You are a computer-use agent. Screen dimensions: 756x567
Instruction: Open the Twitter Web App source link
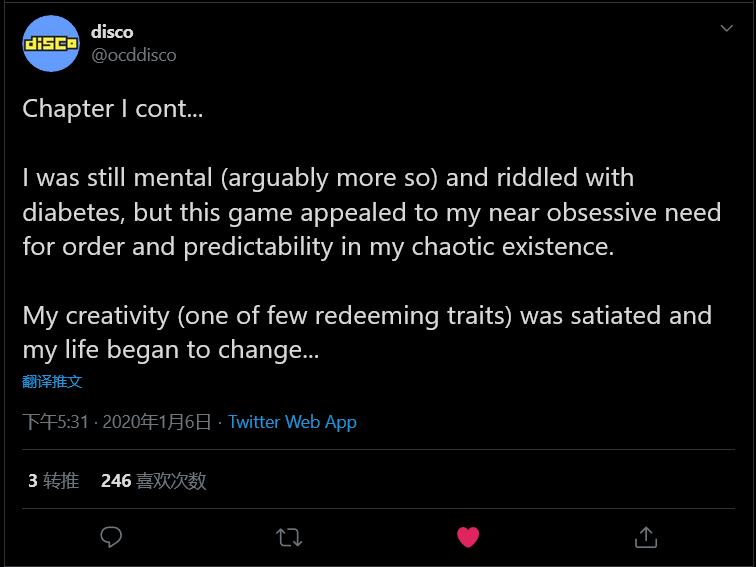(292, 422)
